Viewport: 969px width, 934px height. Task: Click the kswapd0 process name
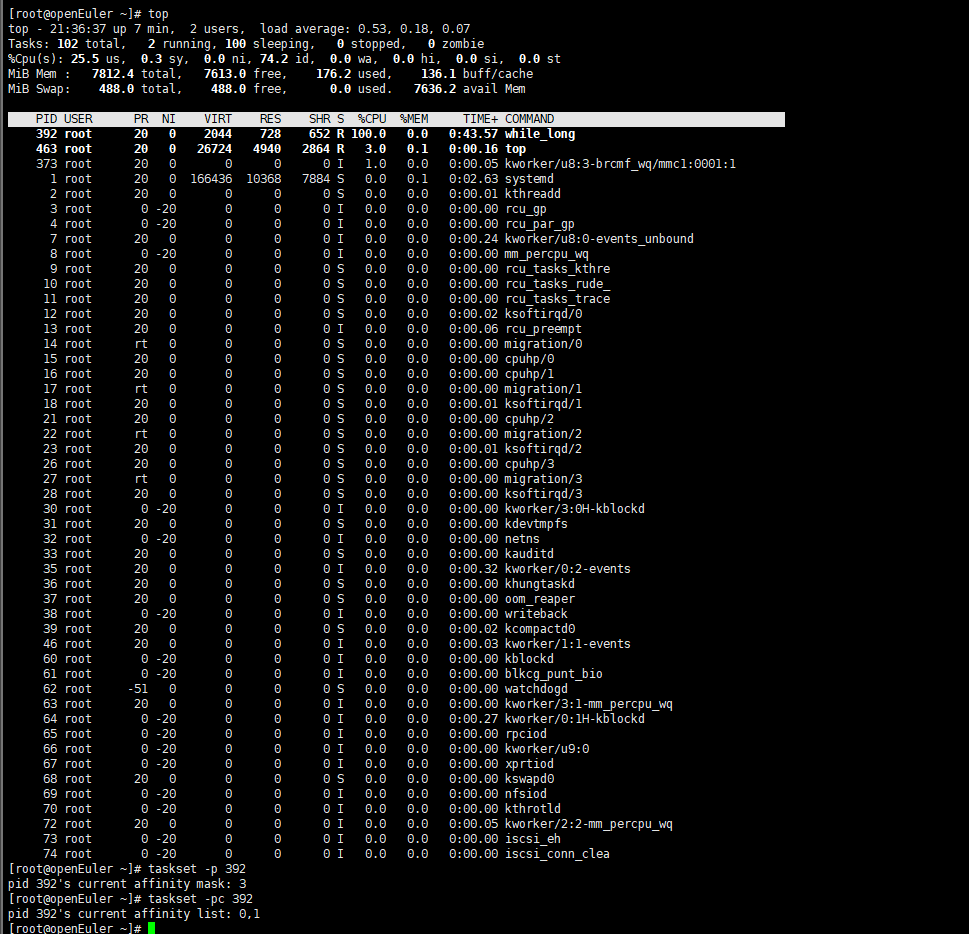(529, 779)
